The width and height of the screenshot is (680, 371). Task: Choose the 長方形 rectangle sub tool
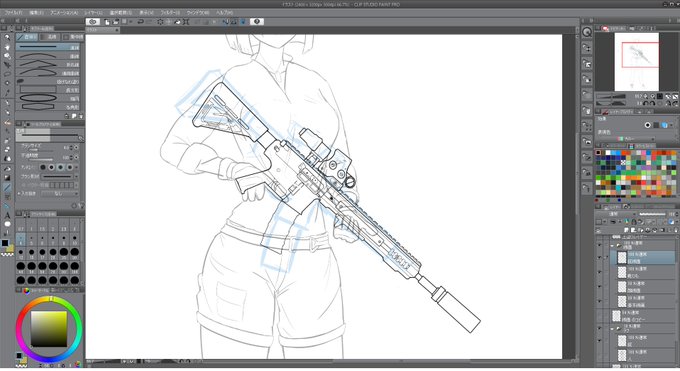pos(49,90)
